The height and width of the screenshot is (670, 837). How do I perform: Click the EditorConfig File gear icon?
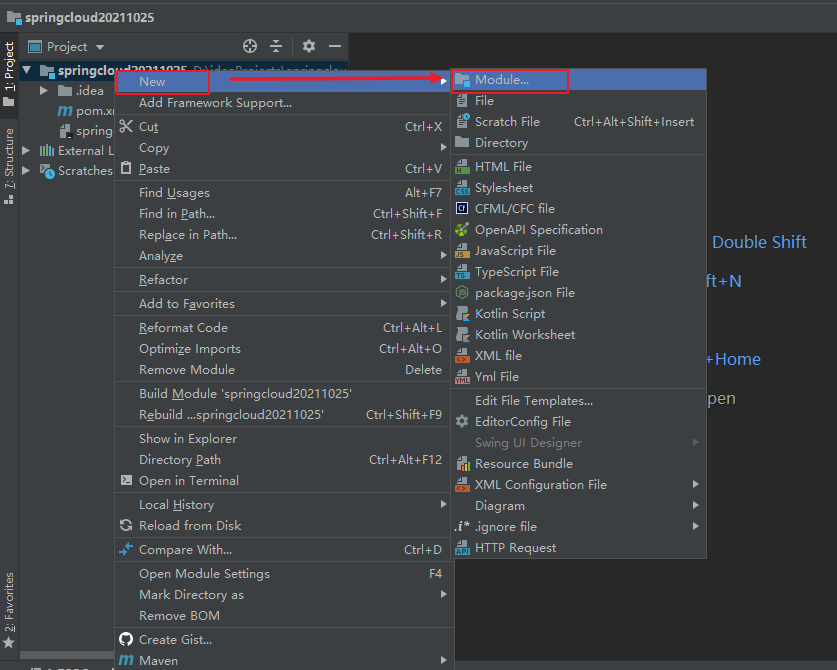[x=462, y=421]
